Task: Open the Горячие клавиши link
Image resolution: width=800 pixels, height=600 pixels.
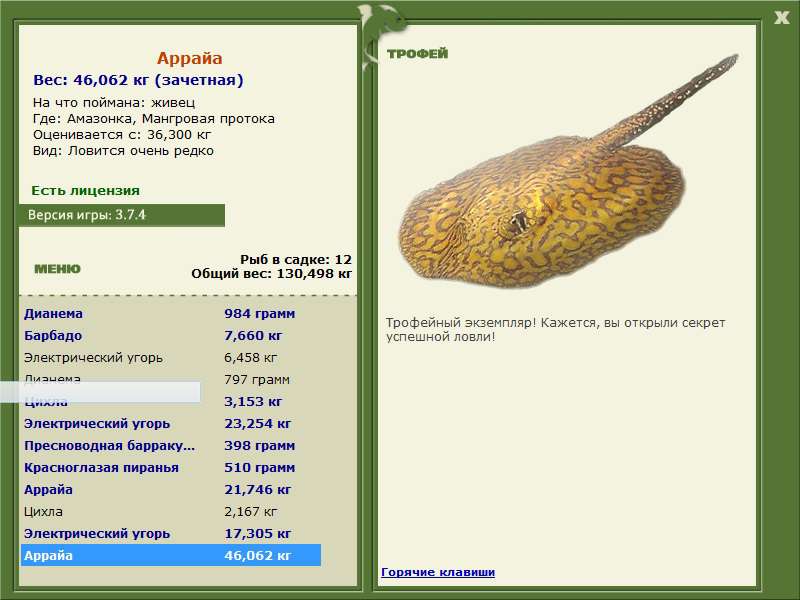Action: click(x=438, y=572)
